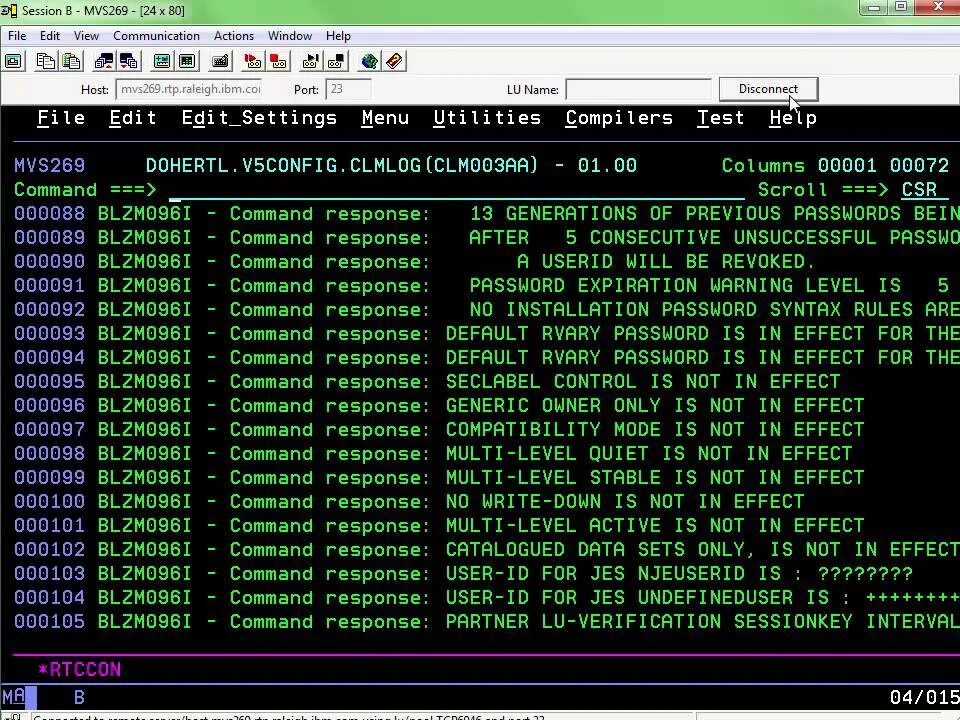Stop the macro recording
Viewport: 960px width, 720px height.
click(278, 61)
